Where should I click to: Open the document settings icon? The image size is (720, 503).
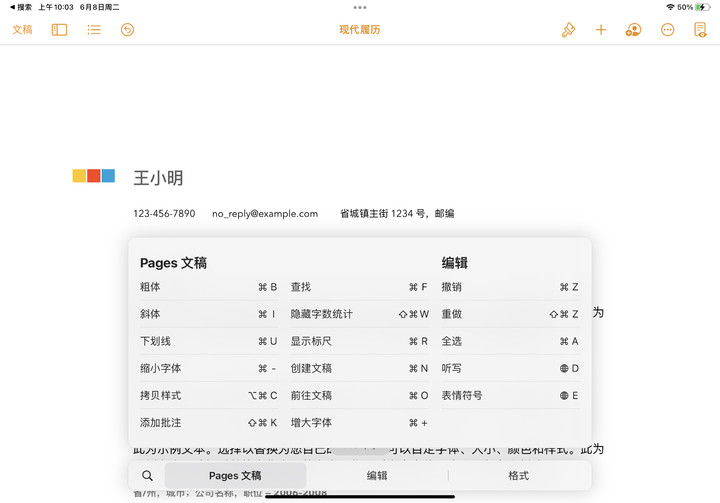(x=700, y=30)
